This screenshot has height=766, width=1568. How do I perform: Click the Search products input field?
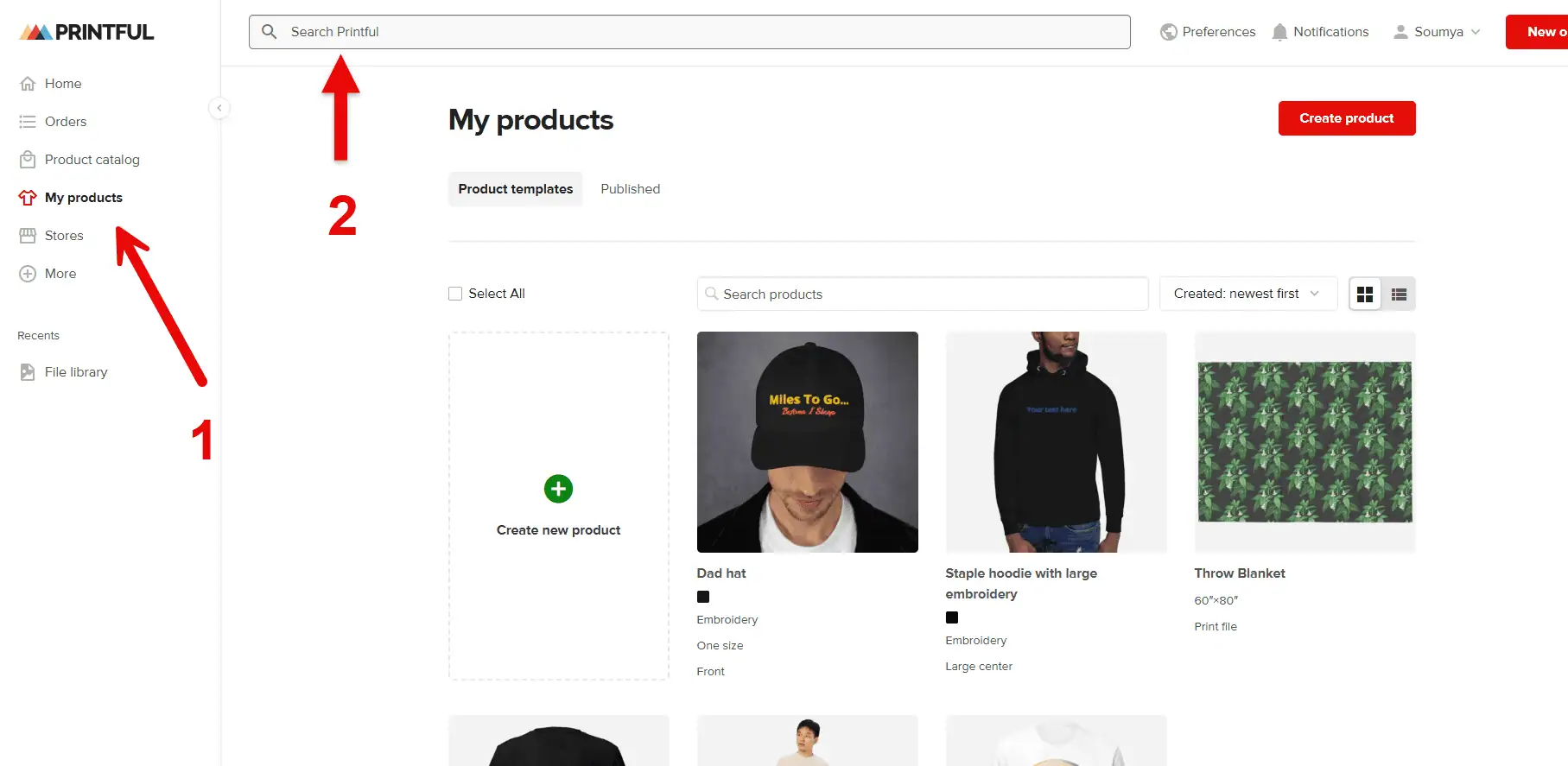point(923,294)
